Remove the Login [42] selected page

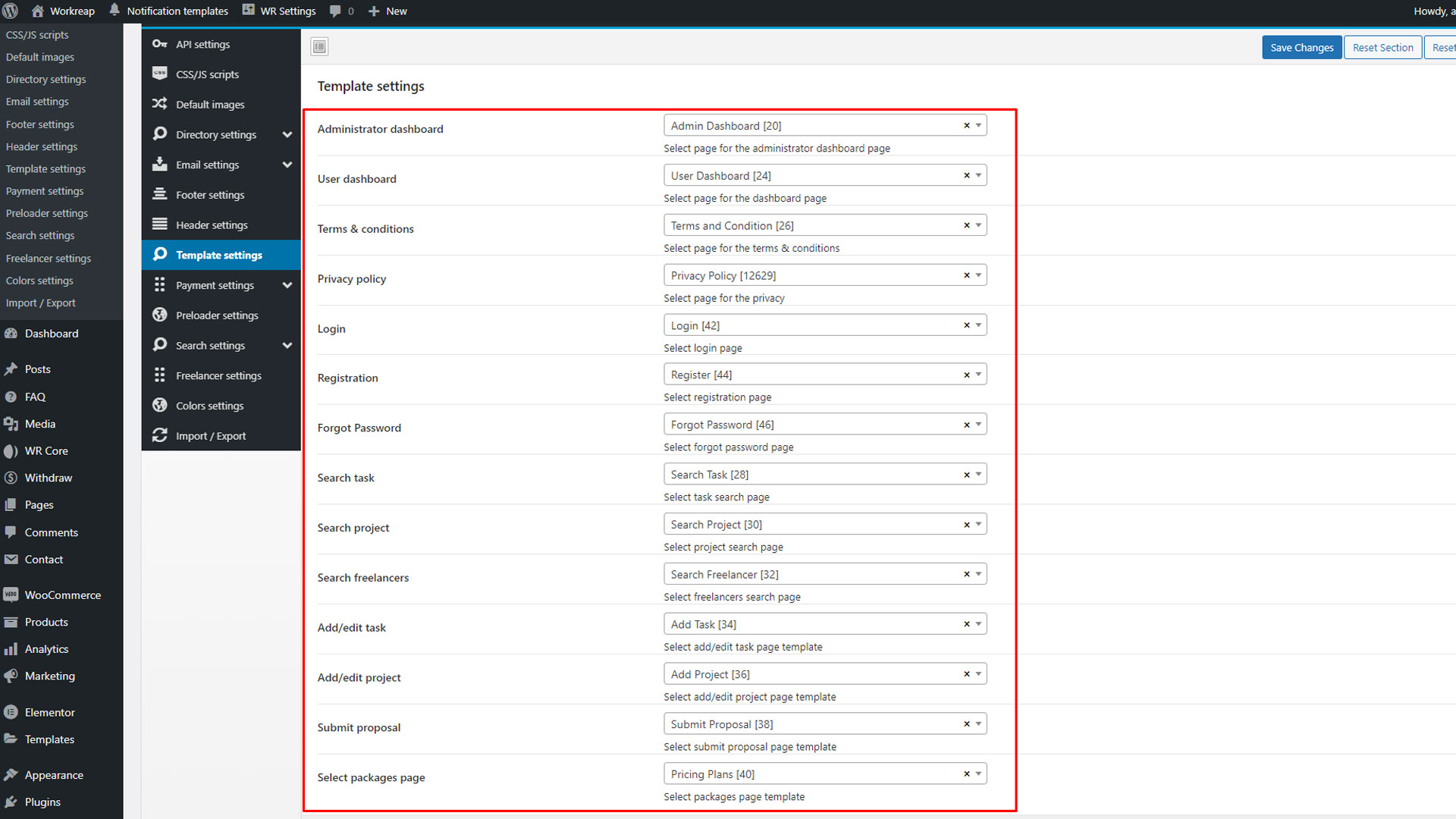coord(967,325)
